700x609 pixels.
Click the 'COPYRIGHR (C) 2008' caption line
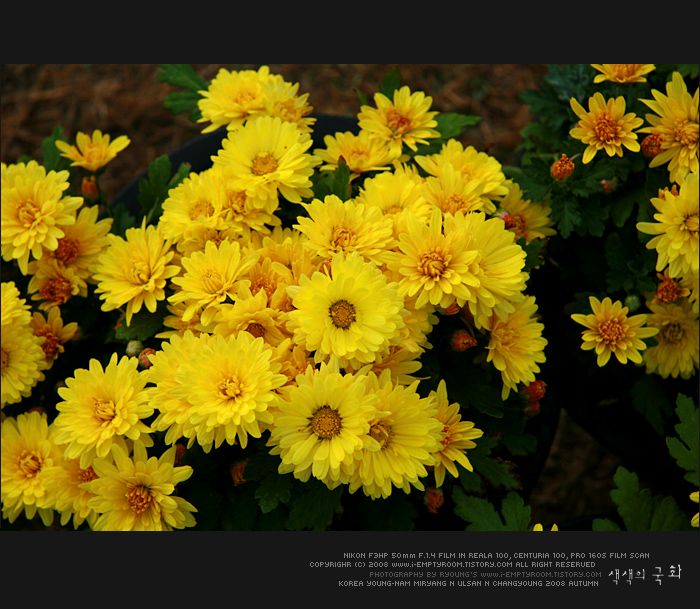pos(452,564)
